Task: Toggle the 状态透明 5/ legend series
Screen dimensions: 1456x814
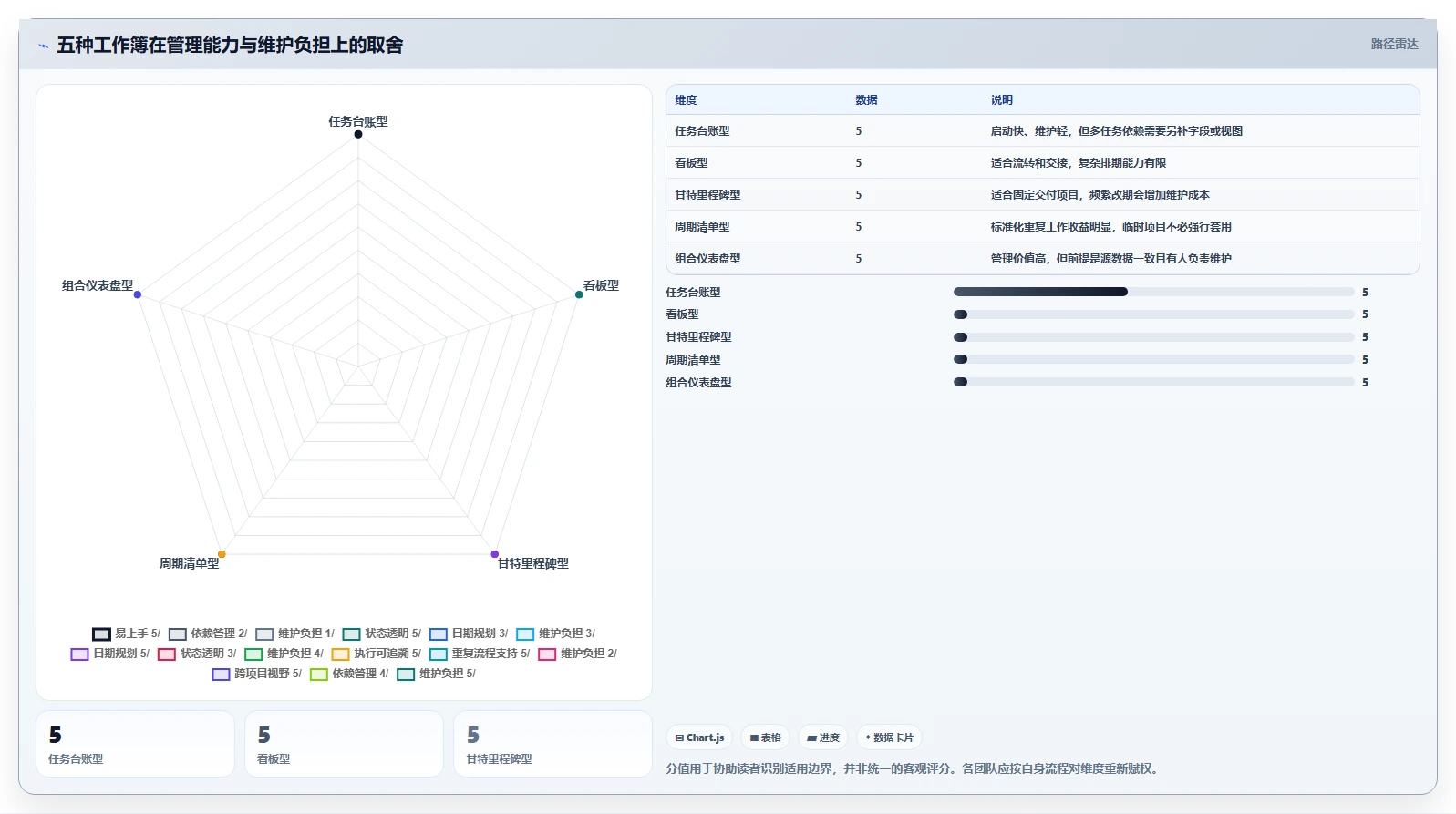Action: (382, 634)
